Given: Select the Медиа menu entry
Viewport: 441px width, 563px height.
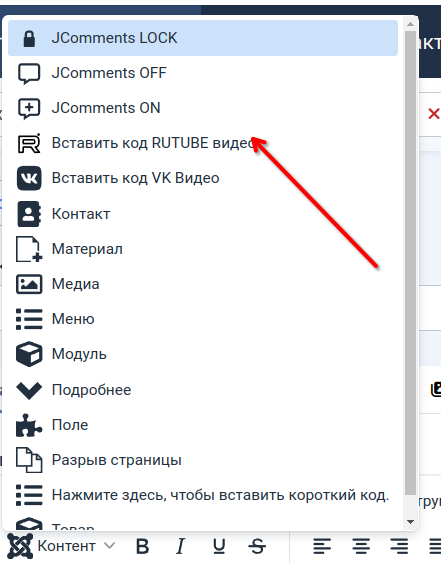Looking at the screenshot, I should point(203,284).
